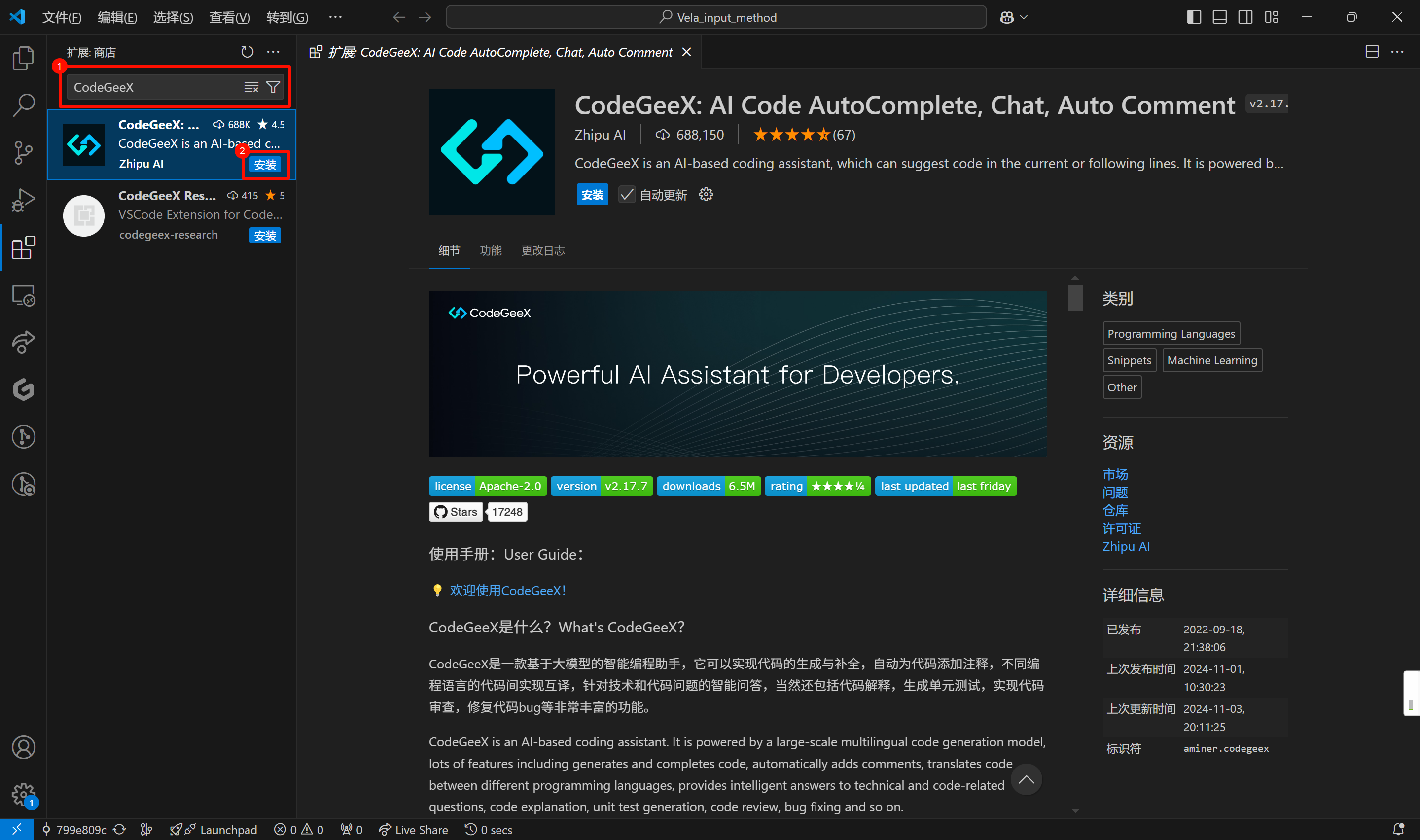This screenshot has height=840, width=1420.
Task: Select the Programming Languages category tag
Action: point(1171,333)
